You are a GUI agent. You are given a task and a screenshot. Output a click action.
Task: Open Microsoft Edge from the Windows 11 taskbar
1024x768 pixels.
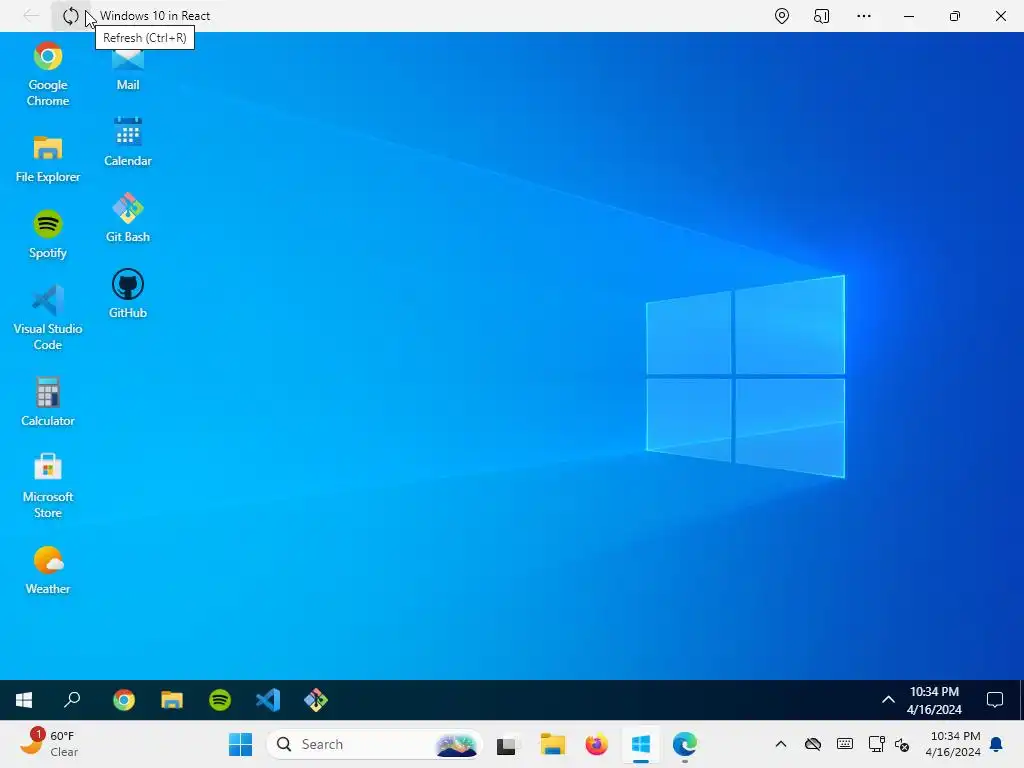point(685,744)
